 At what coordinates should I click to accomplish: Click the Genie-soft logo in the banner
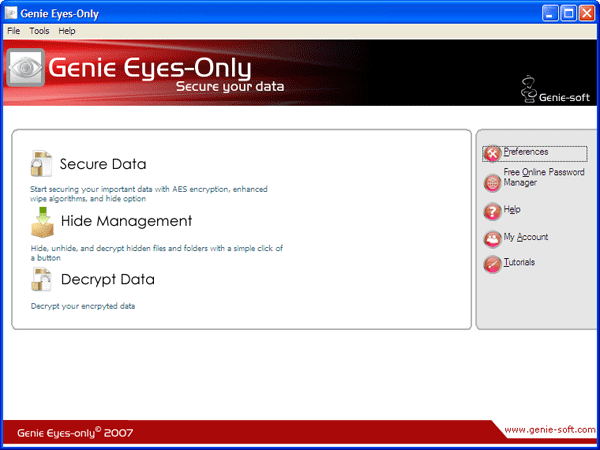pyautogui.click(x=555, y=90)
